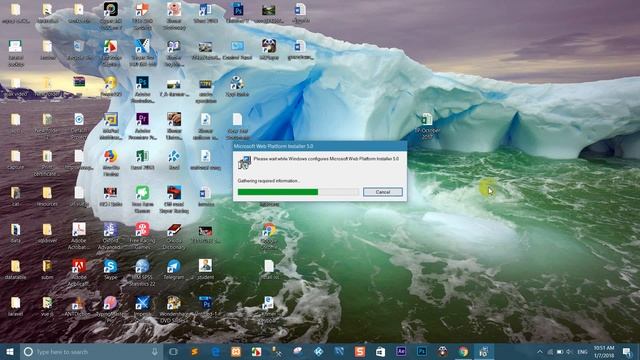Switch the ENG input language indicator
Viewport: 640px width, 360px height.
point(582,351)
